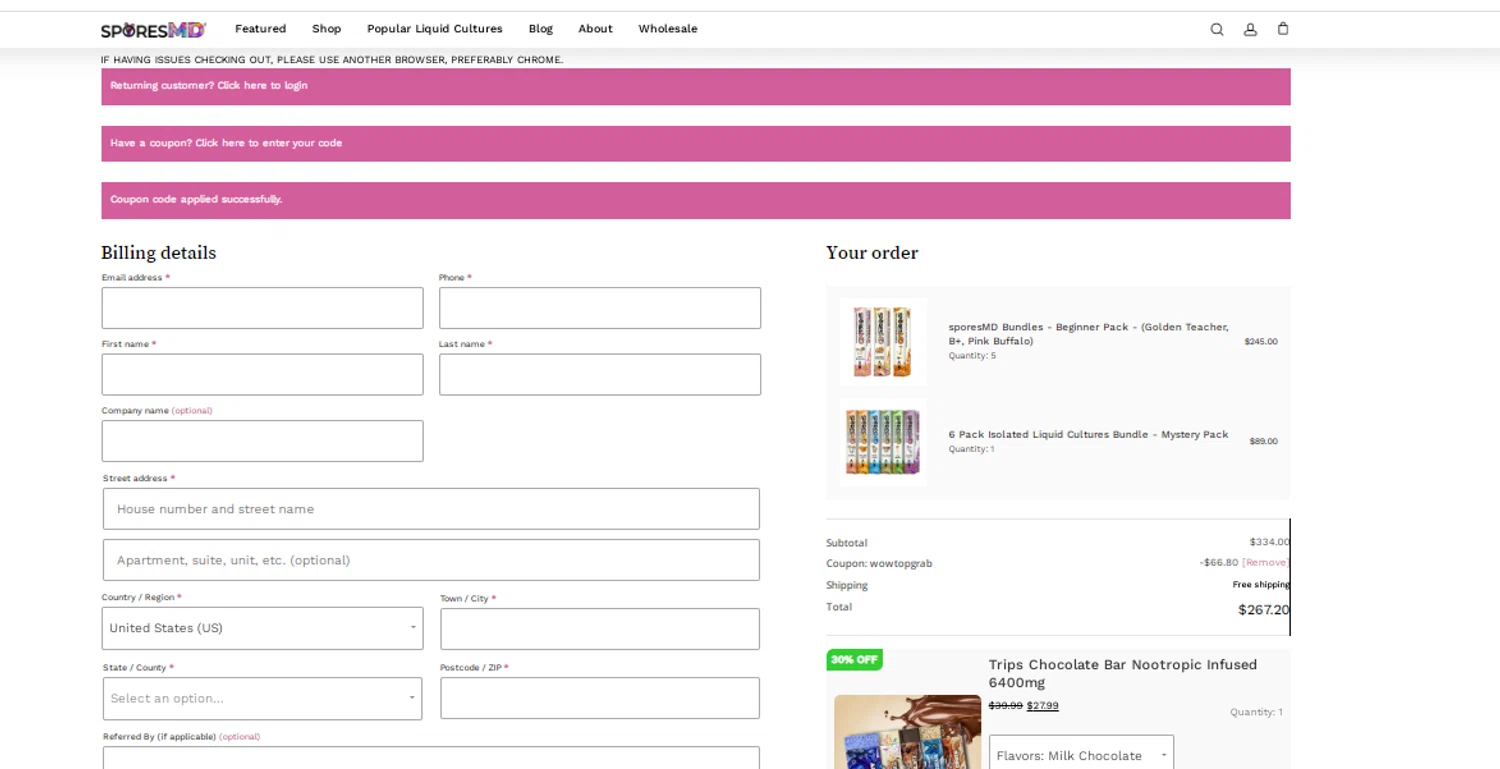Focus the Phone field
Viewport: 1500px width, 769px height.
pos(600,308)
